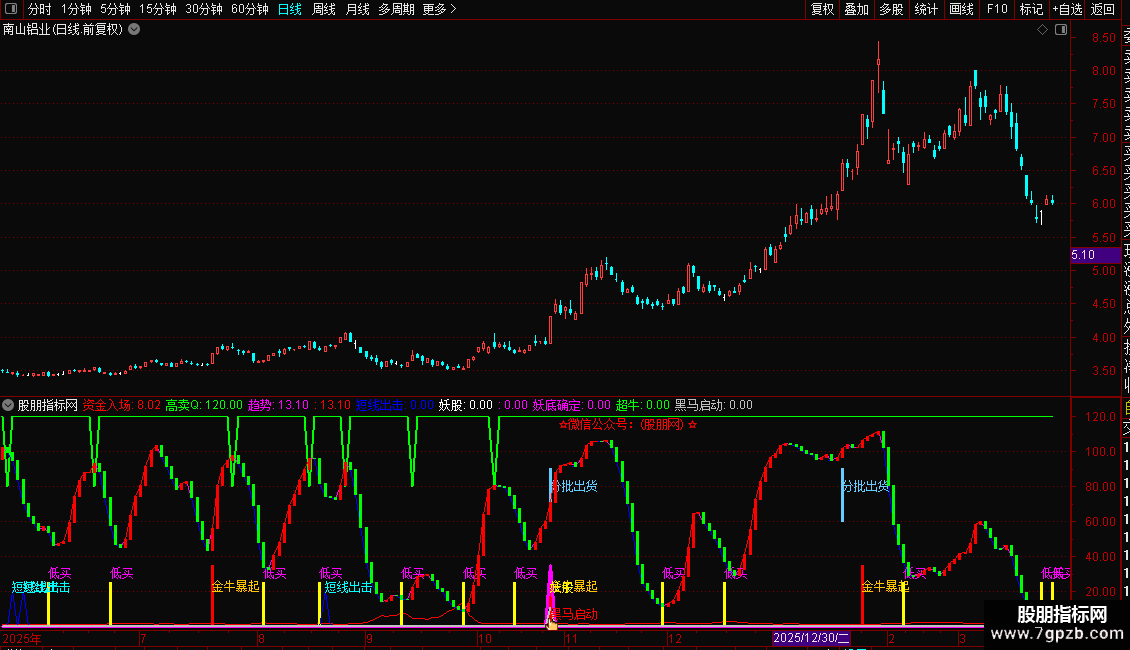Click the 南山铝业(日线.前复权) chart title

tap(63, 30)
